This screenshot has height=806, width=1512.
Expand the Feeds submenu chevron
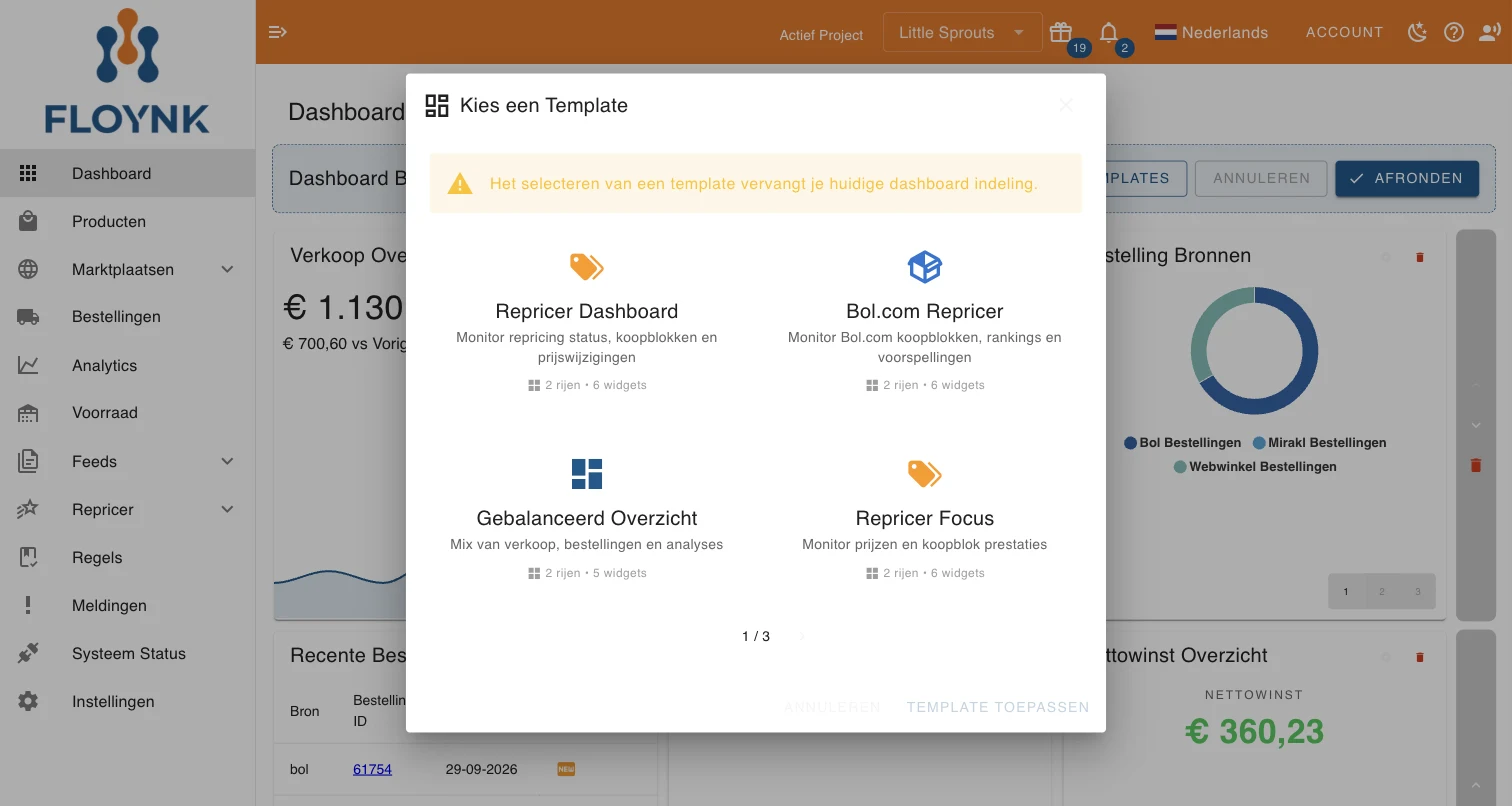[x=227, y=461]
